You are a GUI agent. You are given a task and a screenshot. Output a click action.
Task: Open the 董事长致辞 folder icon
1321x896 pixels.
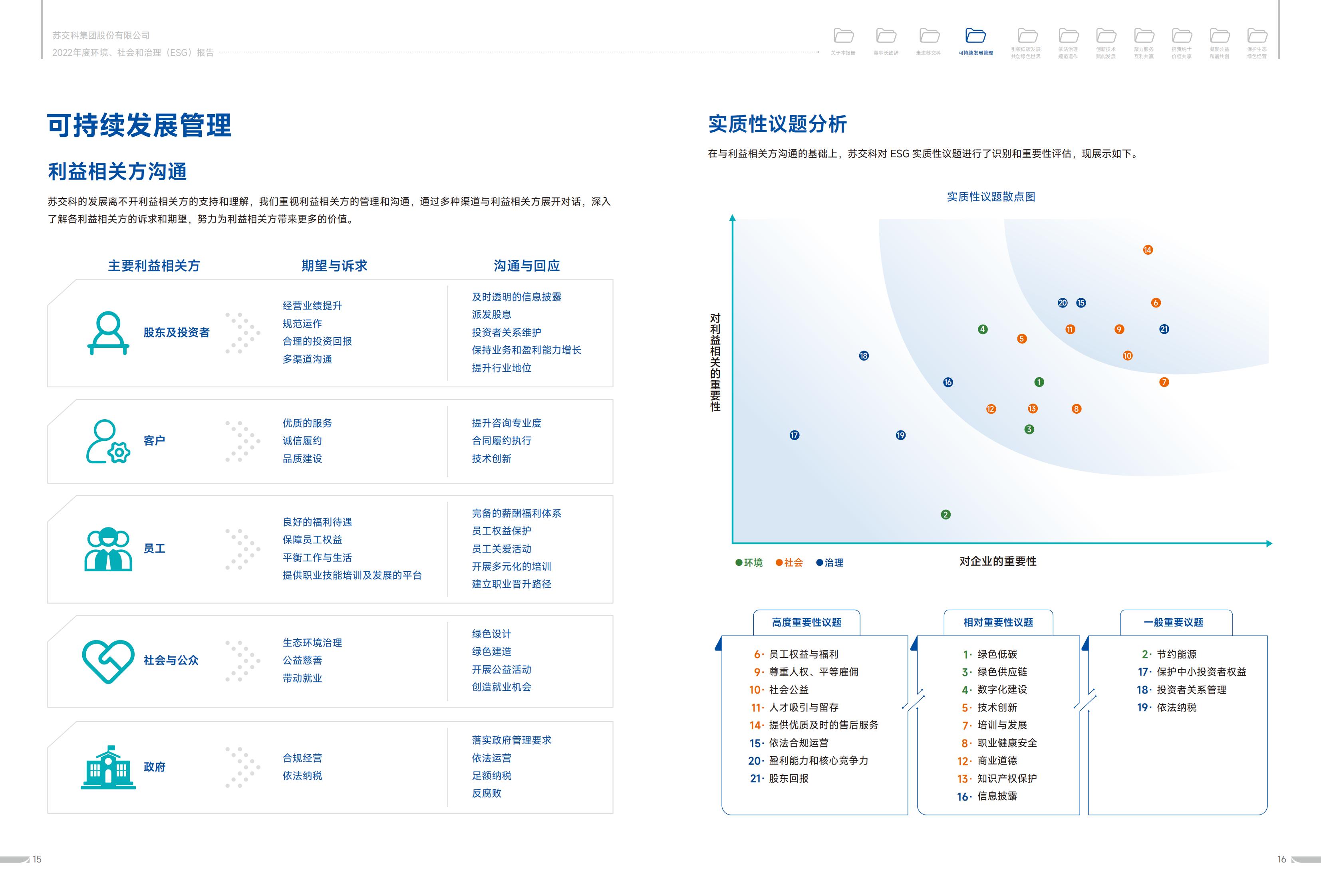[x=886, y=36]
